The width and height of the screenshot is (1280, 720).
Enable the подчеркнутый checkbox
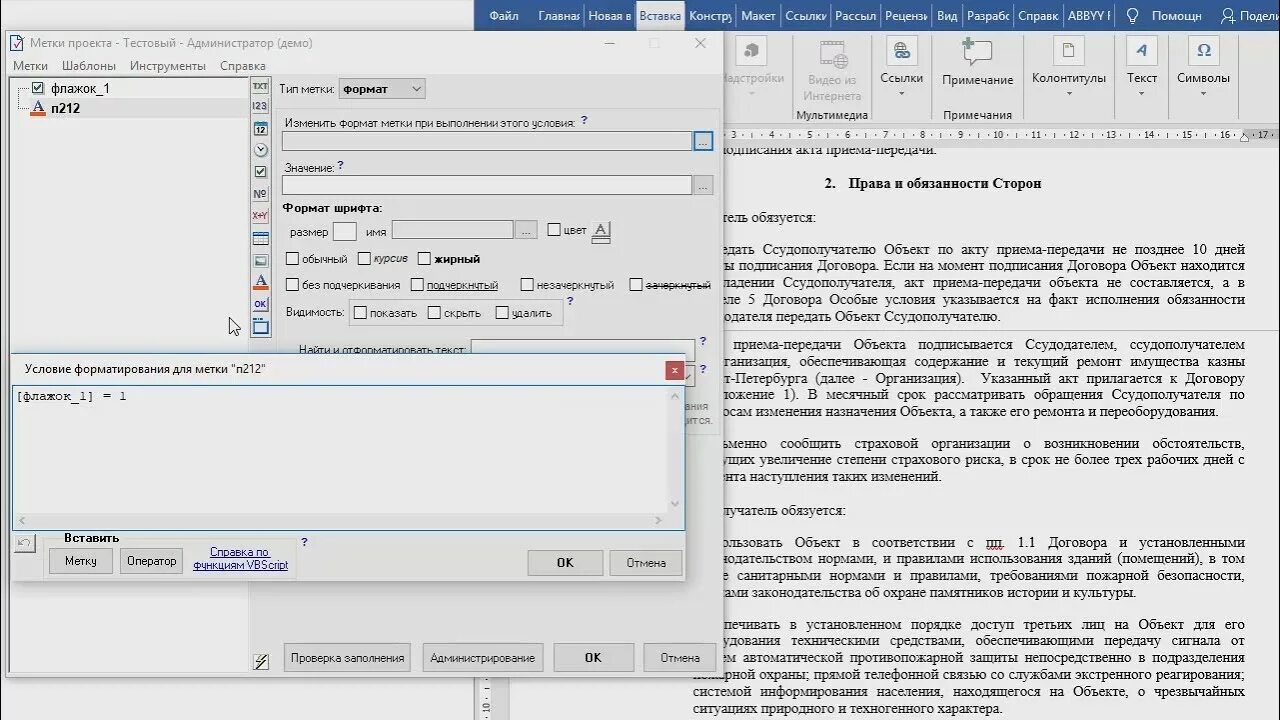coord(417,285)
